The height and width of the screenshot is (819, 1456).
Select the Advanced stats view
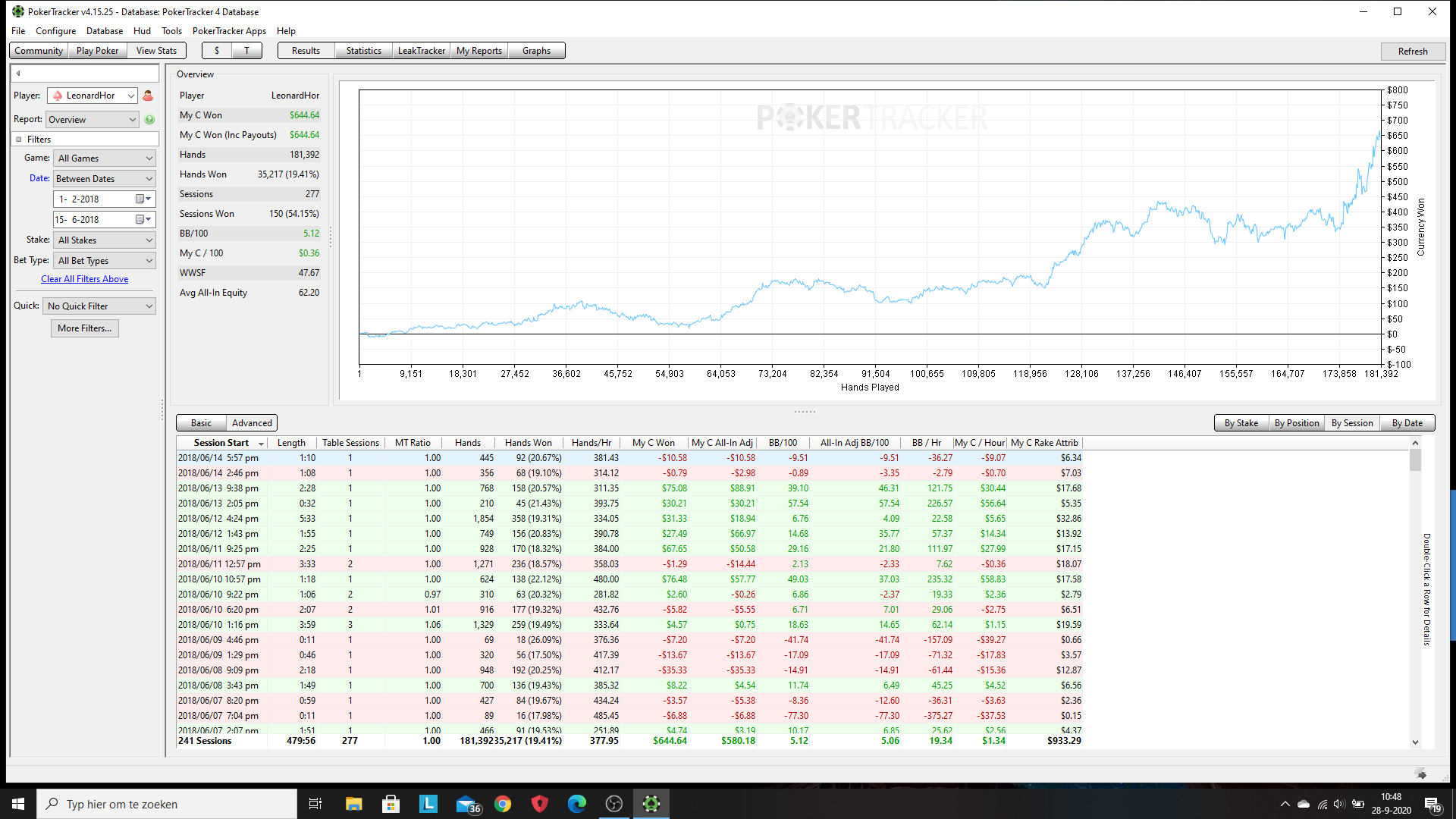coord(252,423)
